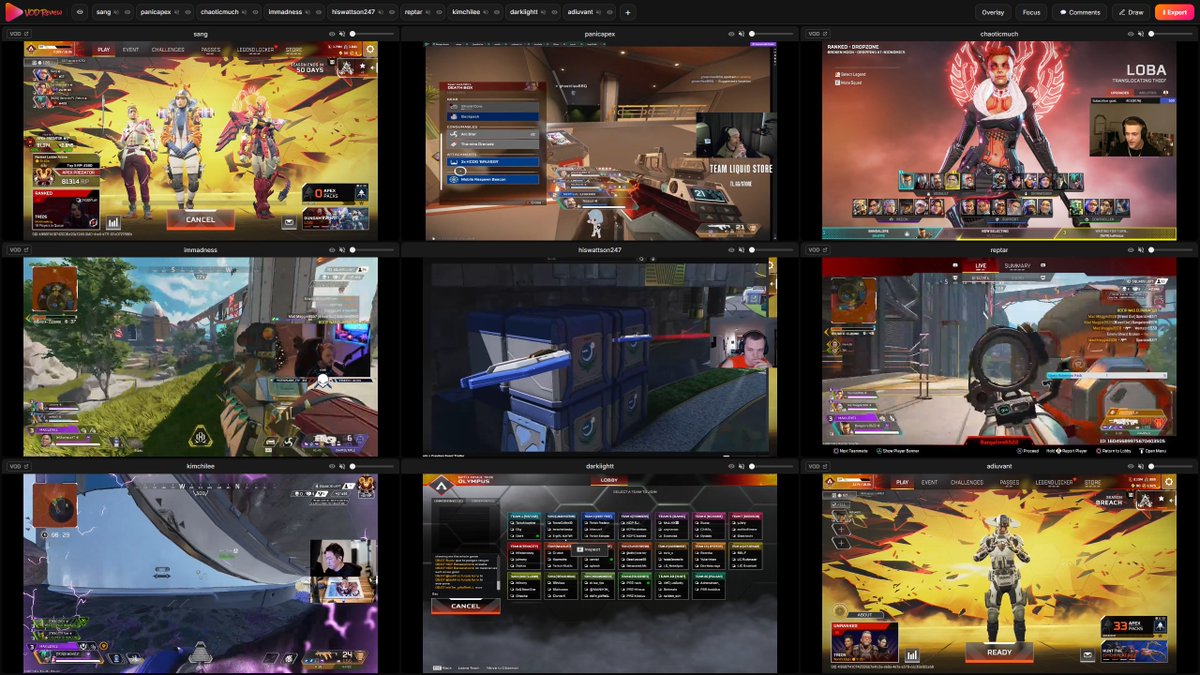Hide immadness using its tab chip eye icon
This screenshot has height=675, width=1200.
(x=318, y=12)
